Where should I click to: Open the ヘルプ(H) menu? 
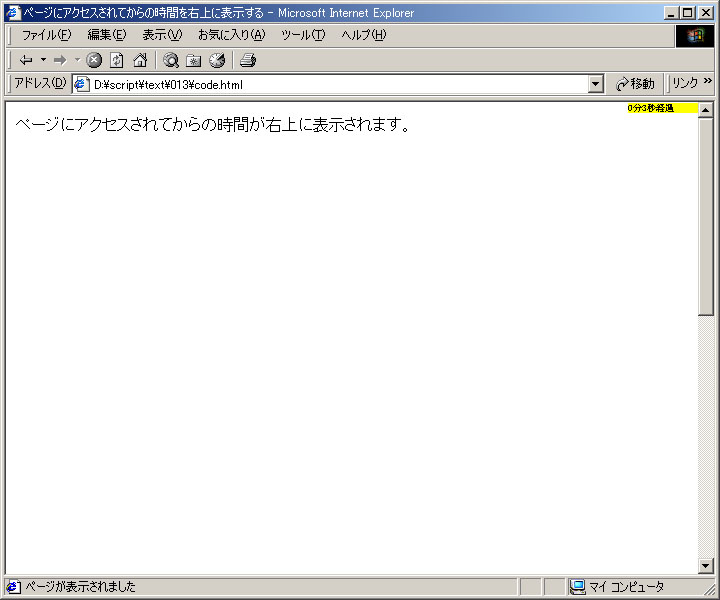coord(363,35)
